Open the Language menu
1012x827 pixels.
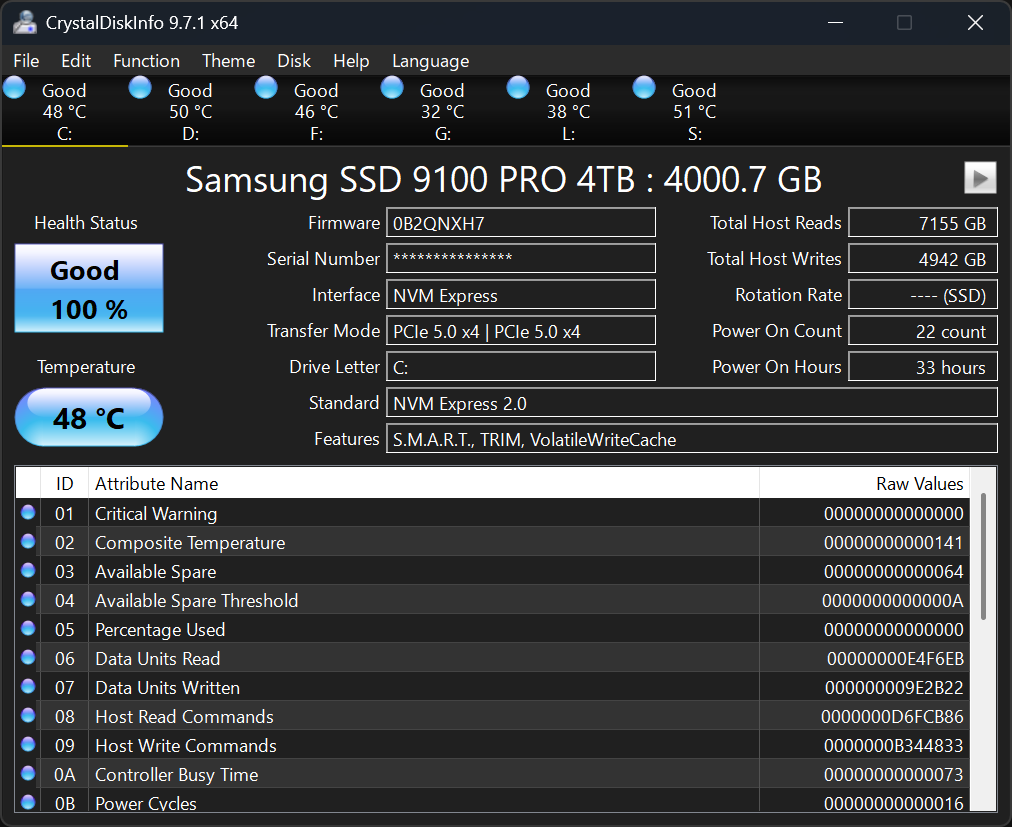(430, 61)
